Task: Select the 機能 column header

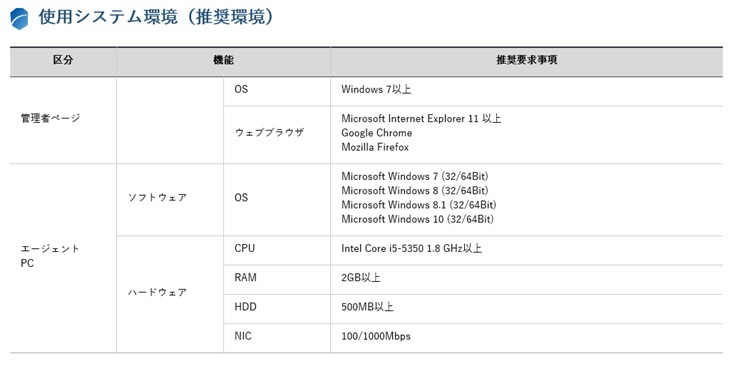Action: point(223,60)
